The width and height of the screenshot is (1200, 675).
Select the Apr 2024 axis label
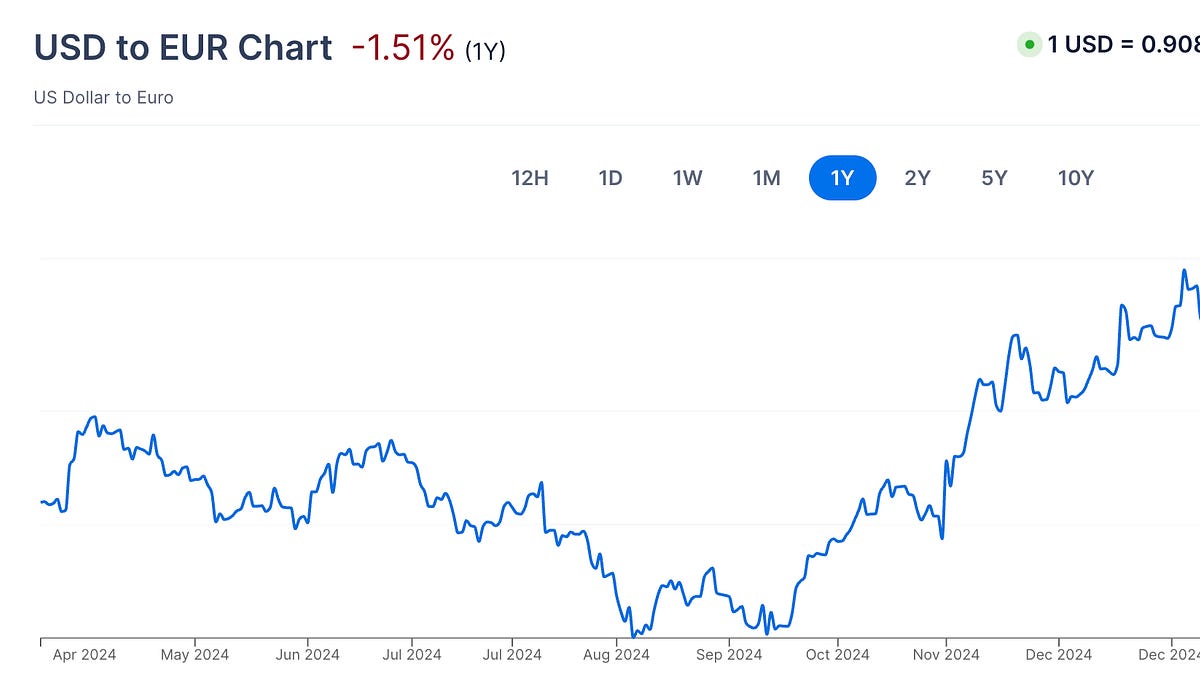pyautogui.click(x=85, y=654)
